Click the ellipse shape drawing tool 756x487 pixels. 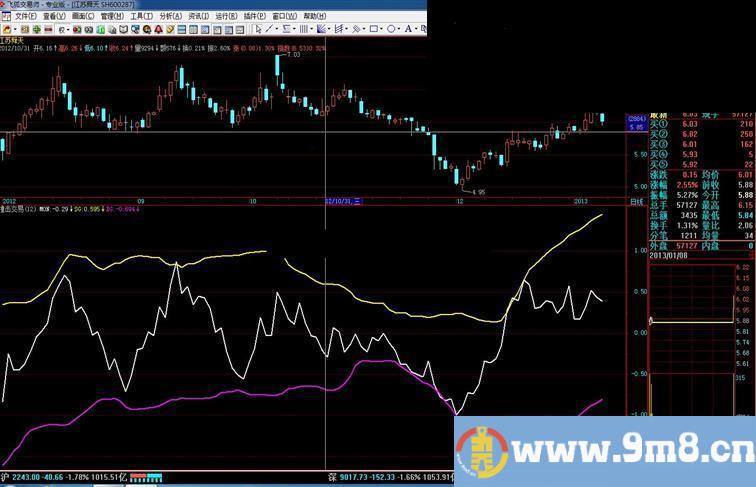[x=391, y=29]
